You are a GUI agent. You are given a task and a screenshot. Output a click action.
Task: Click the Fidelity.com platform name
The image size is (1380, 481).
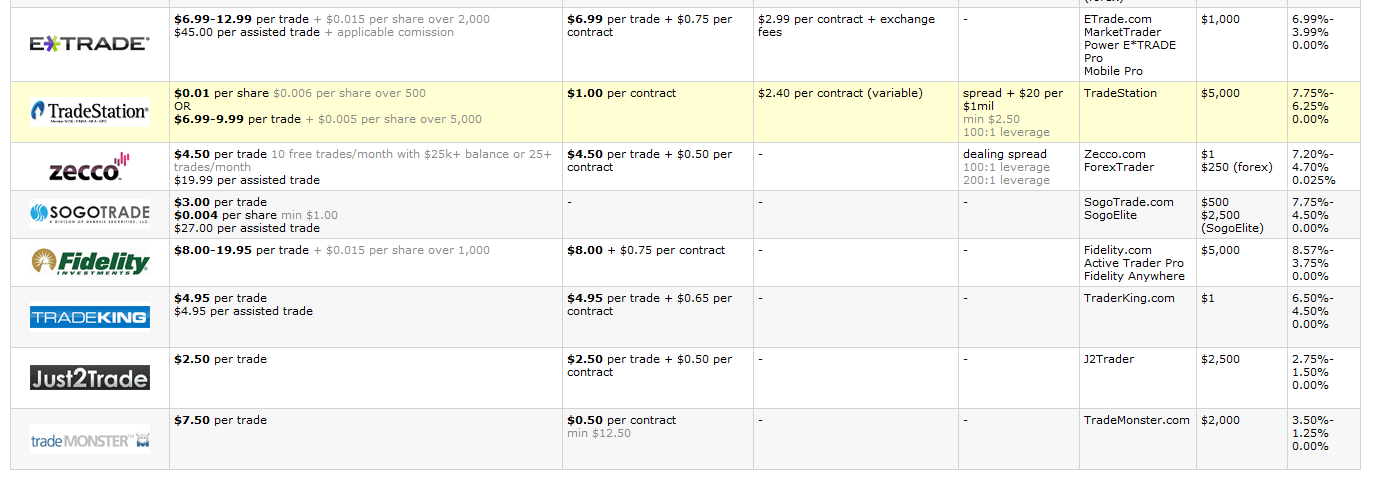click(x=1117, y=250)
